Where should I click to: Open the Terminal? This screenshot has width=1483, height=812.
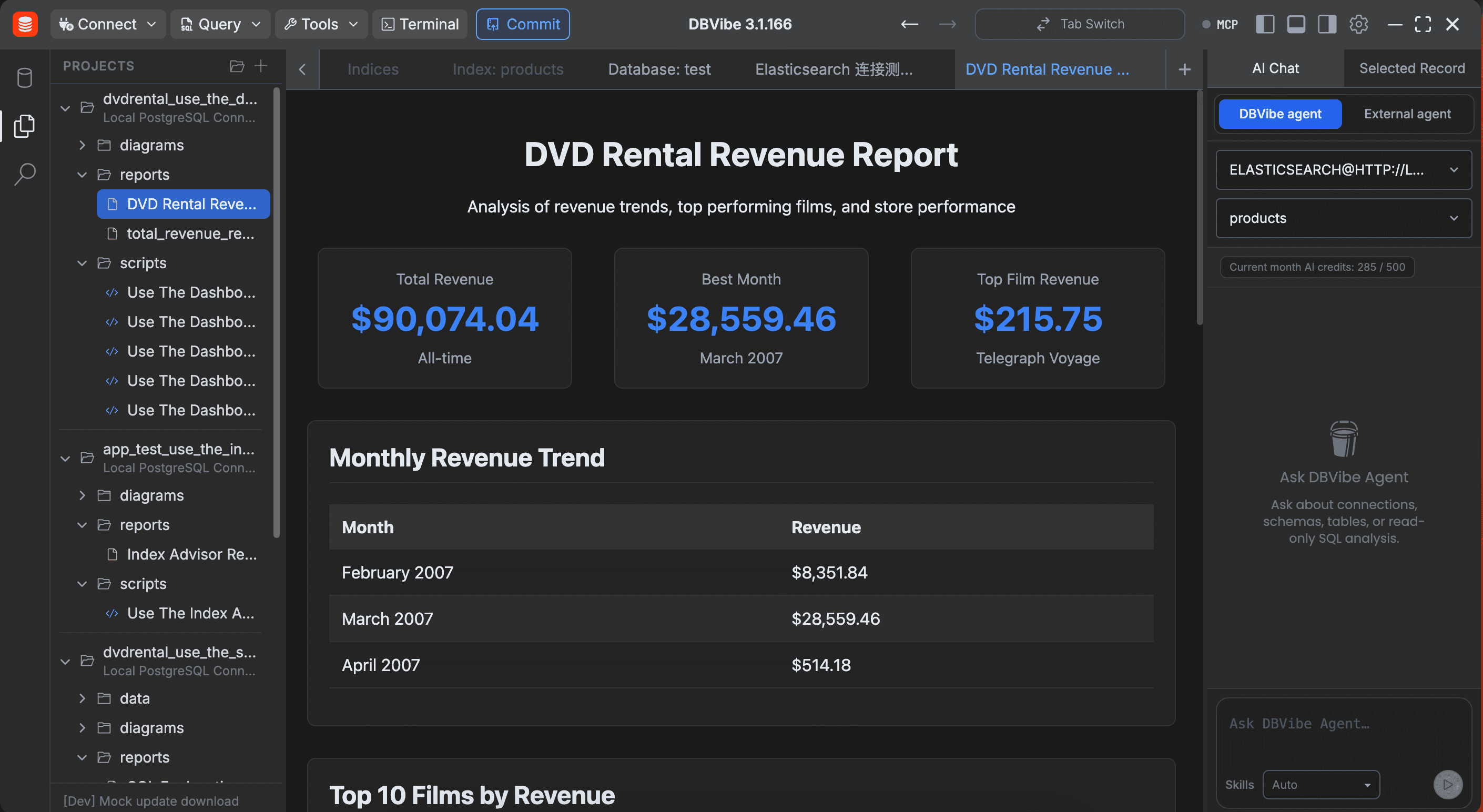(420, 24)
